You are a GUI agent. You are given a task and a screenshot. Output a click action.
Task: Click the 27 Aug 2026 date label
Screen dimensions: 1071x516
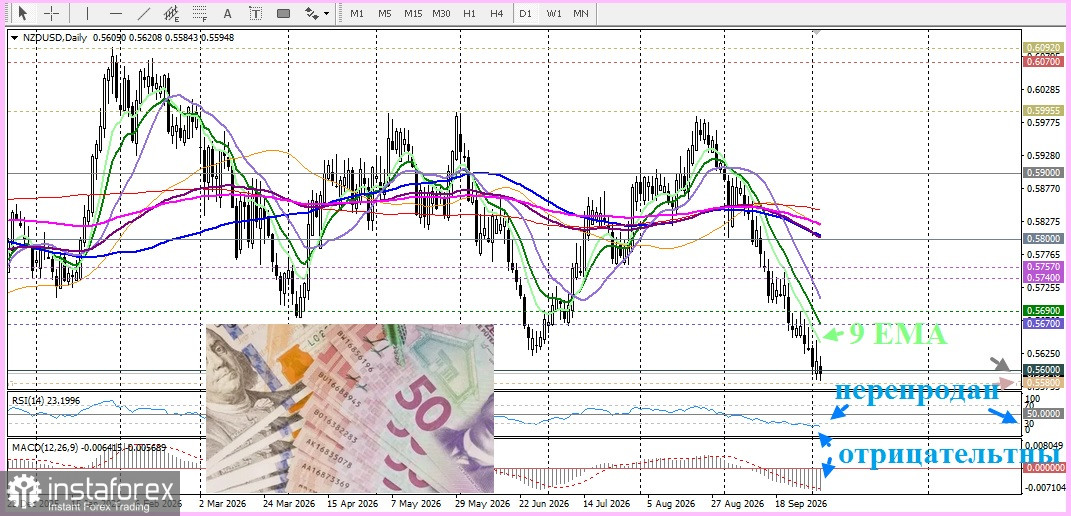coord(737,502)
